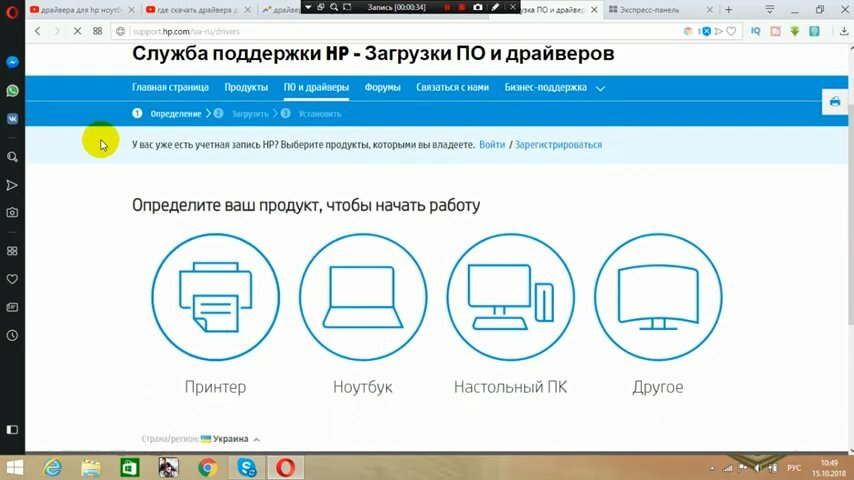854x480 pixels.
Task: Open the tab menu icon next to new tab
Action: tap(770, 10)
